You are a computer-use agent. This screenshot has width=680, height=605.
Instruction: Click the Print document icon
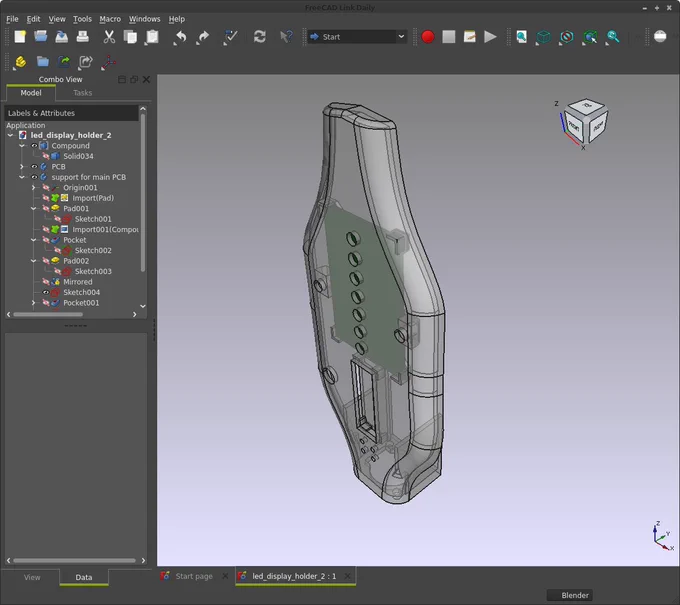coord(82,37)
